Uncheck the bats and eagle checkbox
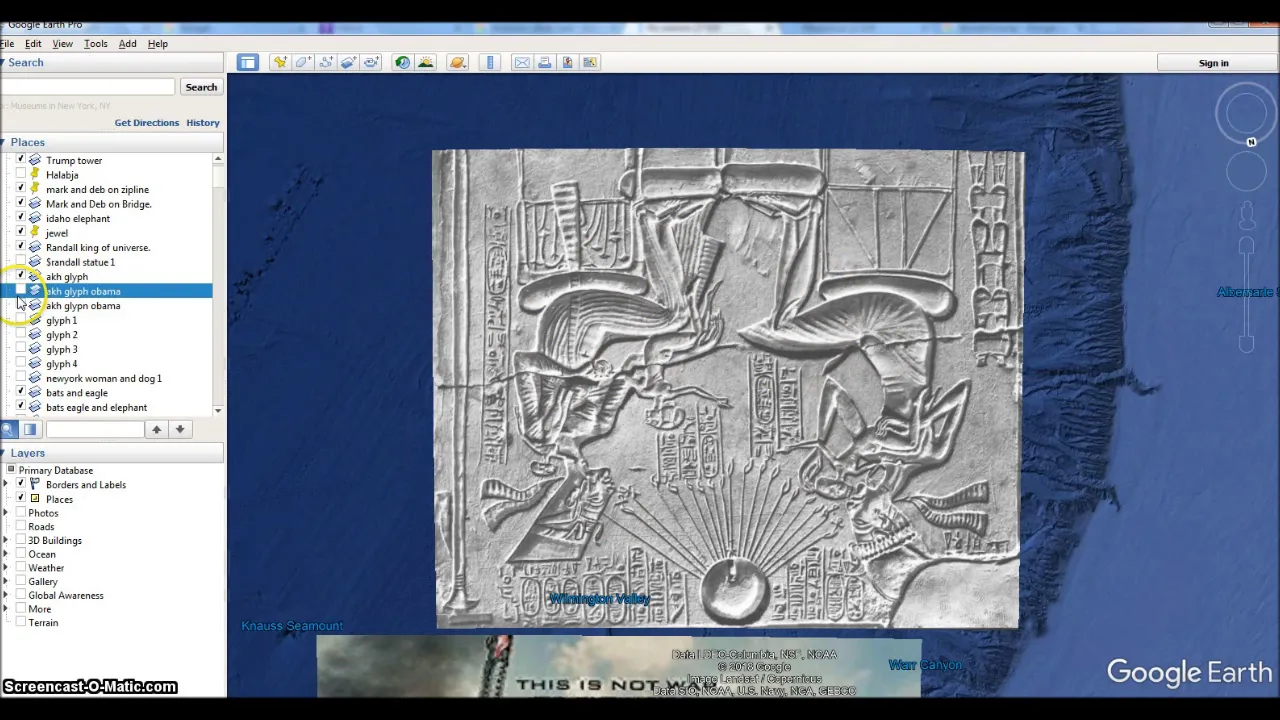The image size is (1280, 720). [x=20, y=393]
